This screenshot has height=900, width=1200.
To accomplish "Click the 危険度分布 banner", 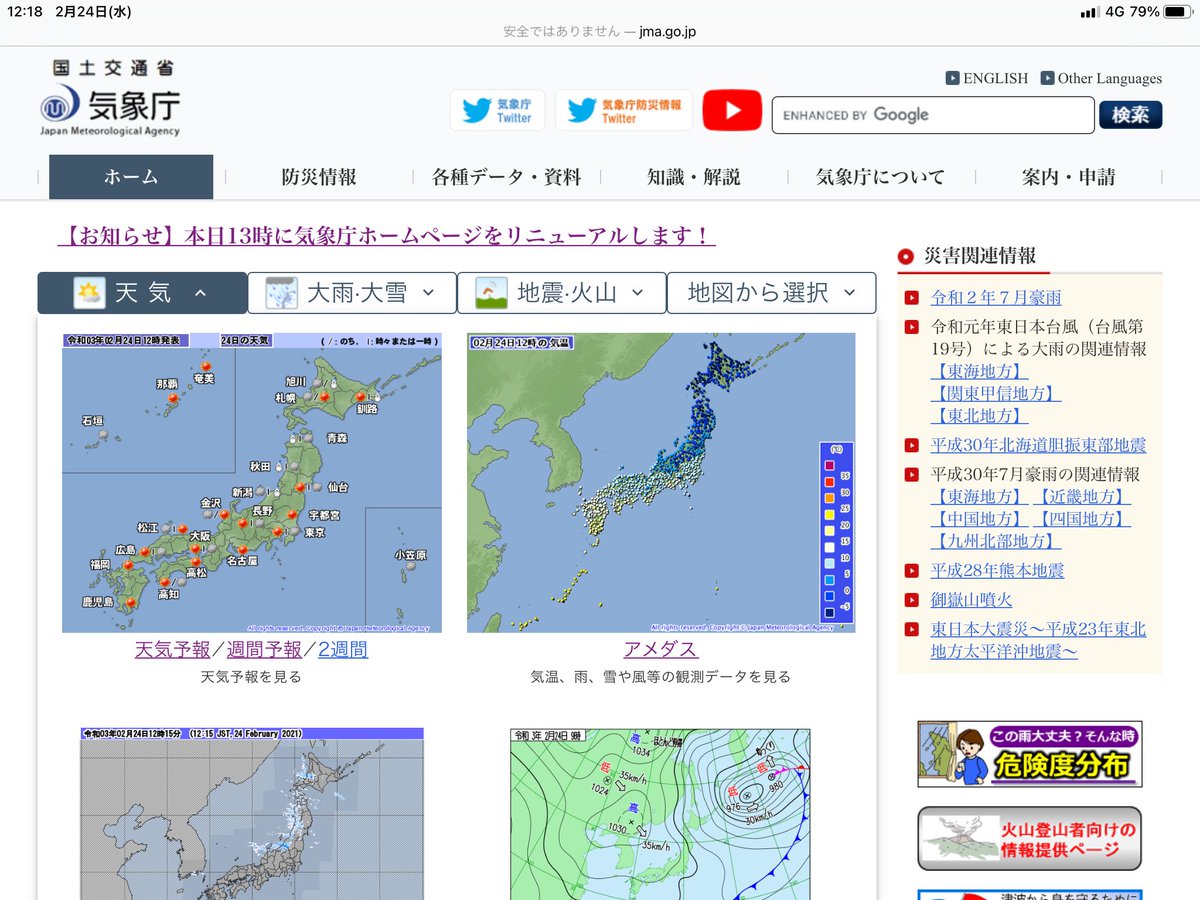I will [1030, 754].
